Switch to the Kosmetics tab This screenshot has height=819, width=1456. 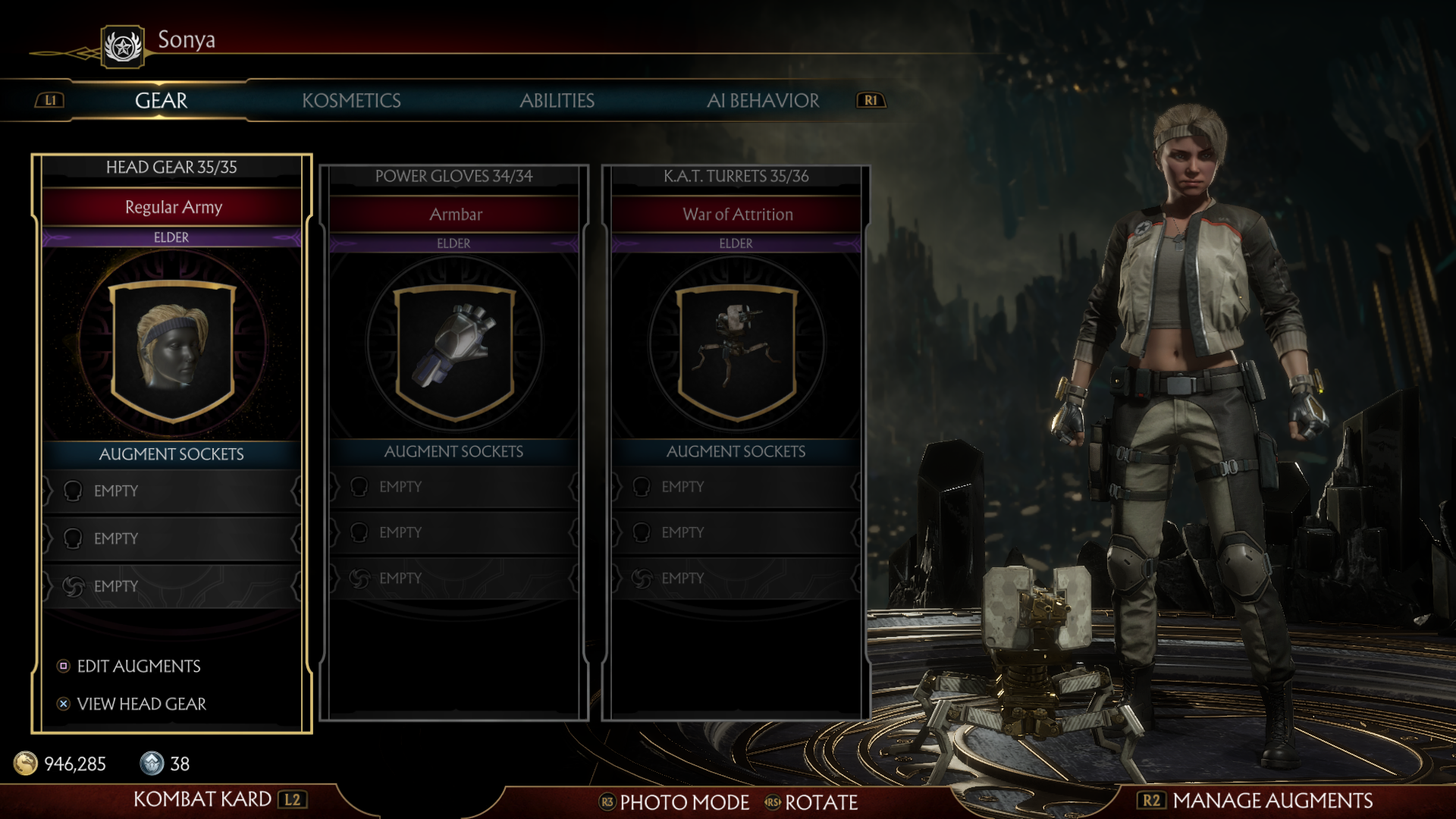(351, 100)
